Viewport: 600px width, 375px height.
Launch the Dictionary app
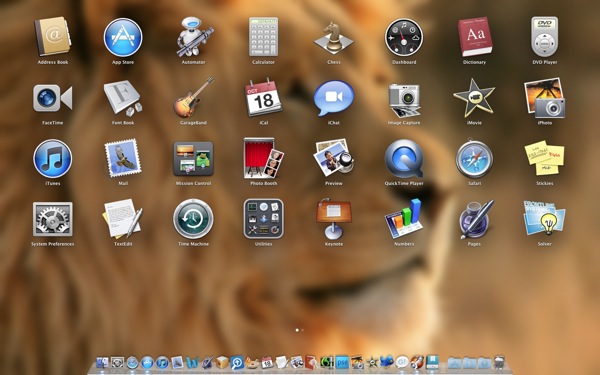coord(474,37)
